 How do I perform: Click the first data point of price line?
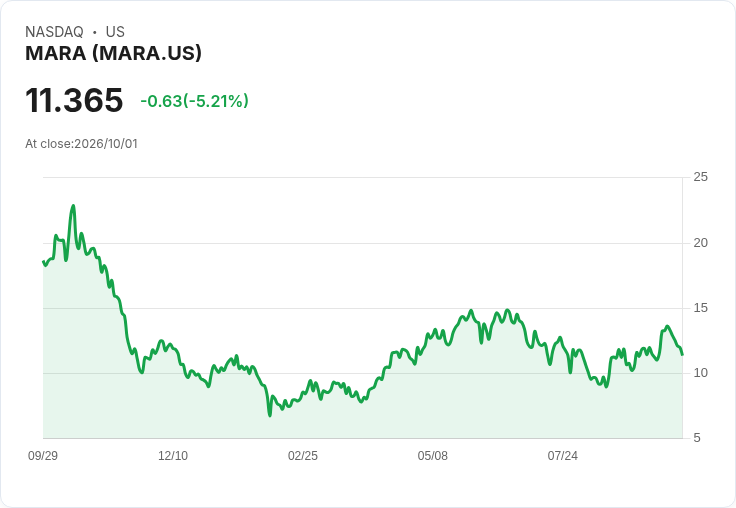(x=43, y=262)
